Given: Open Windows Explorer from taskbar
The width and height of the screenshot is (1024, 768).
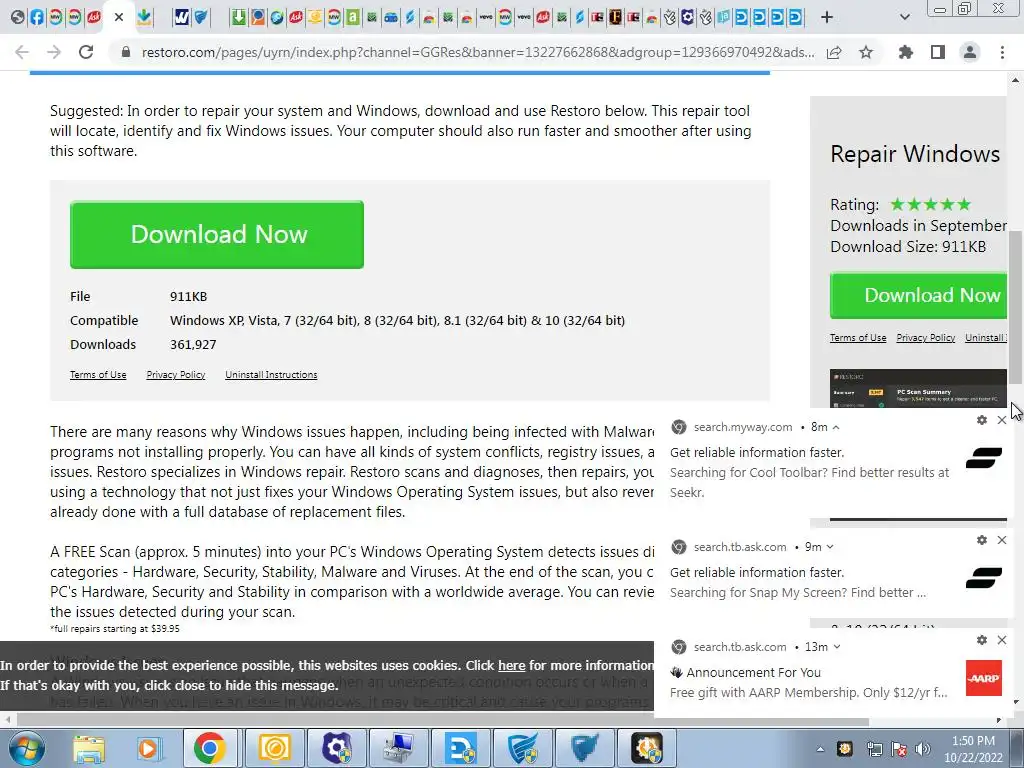Looking at the screenshot, I should [88, 748].
